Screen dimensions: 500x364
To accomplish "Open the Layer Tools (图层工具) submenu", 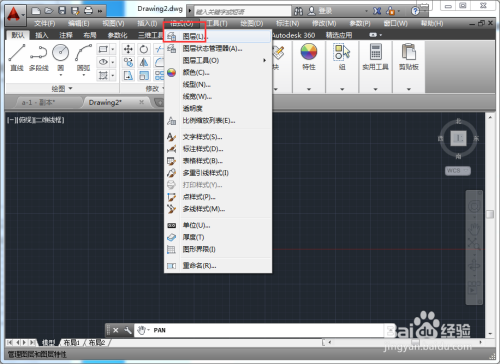I will click(x=218, y=60).
